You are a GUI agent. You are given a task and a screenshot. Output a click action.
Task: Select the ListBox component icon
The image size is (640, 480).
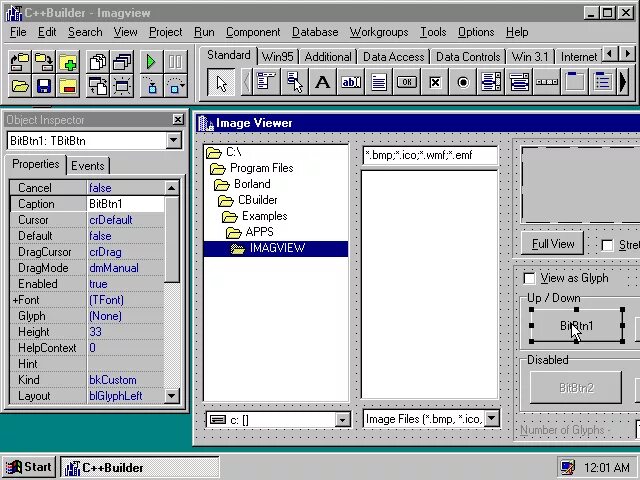pos(491,82)
